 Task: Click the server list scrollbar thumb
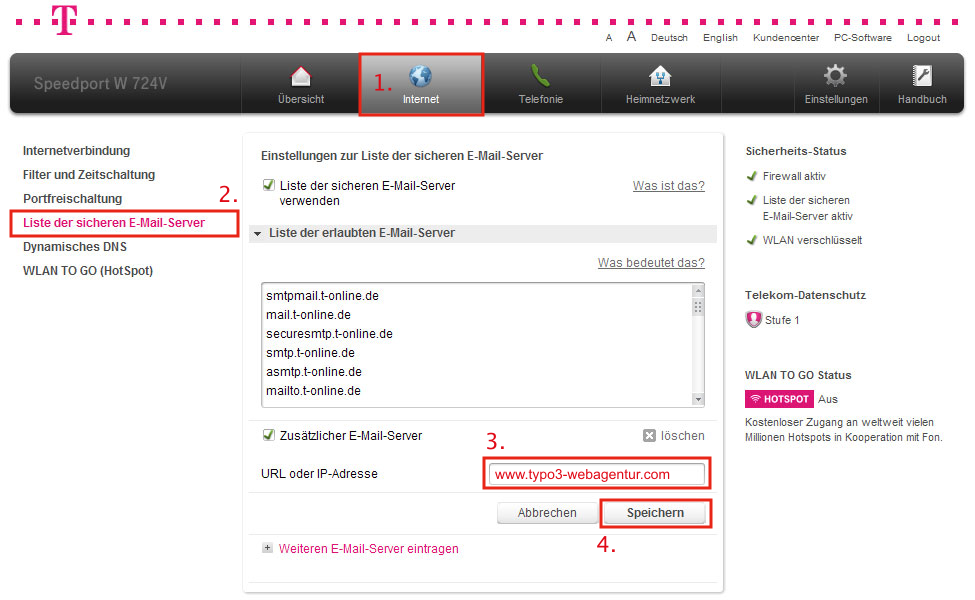pos(698,307)
